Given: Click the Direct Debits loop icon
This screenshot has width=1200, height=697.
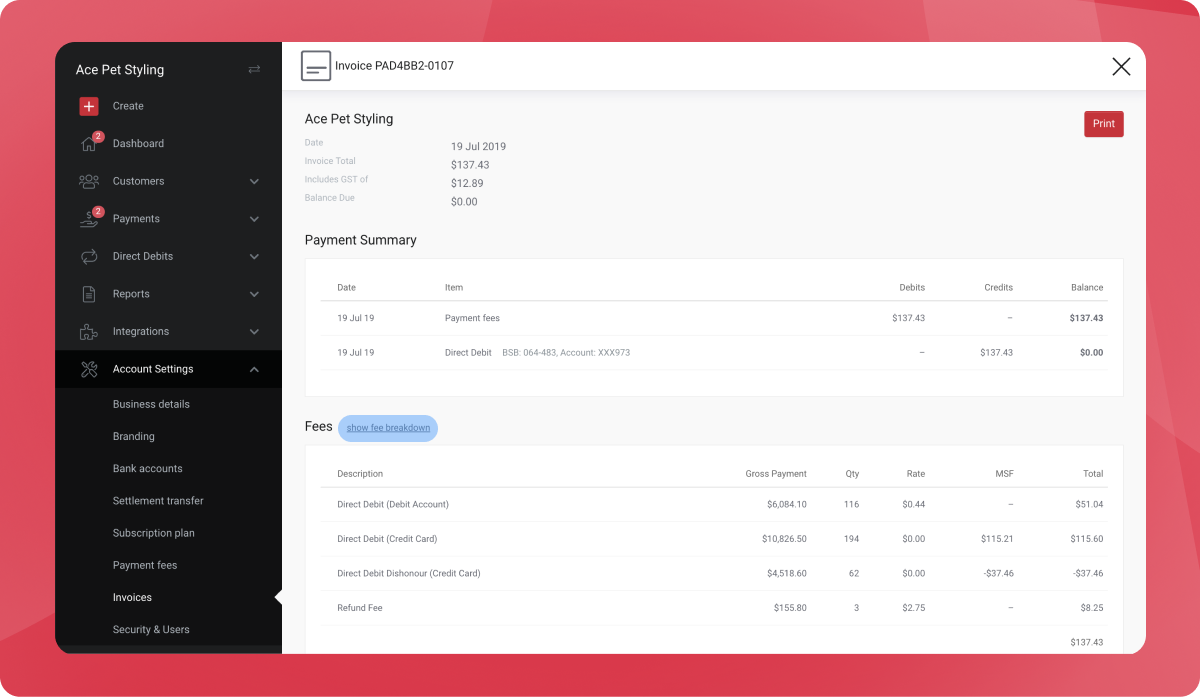Looking at the screenshot, I should [x=89, y=257].
